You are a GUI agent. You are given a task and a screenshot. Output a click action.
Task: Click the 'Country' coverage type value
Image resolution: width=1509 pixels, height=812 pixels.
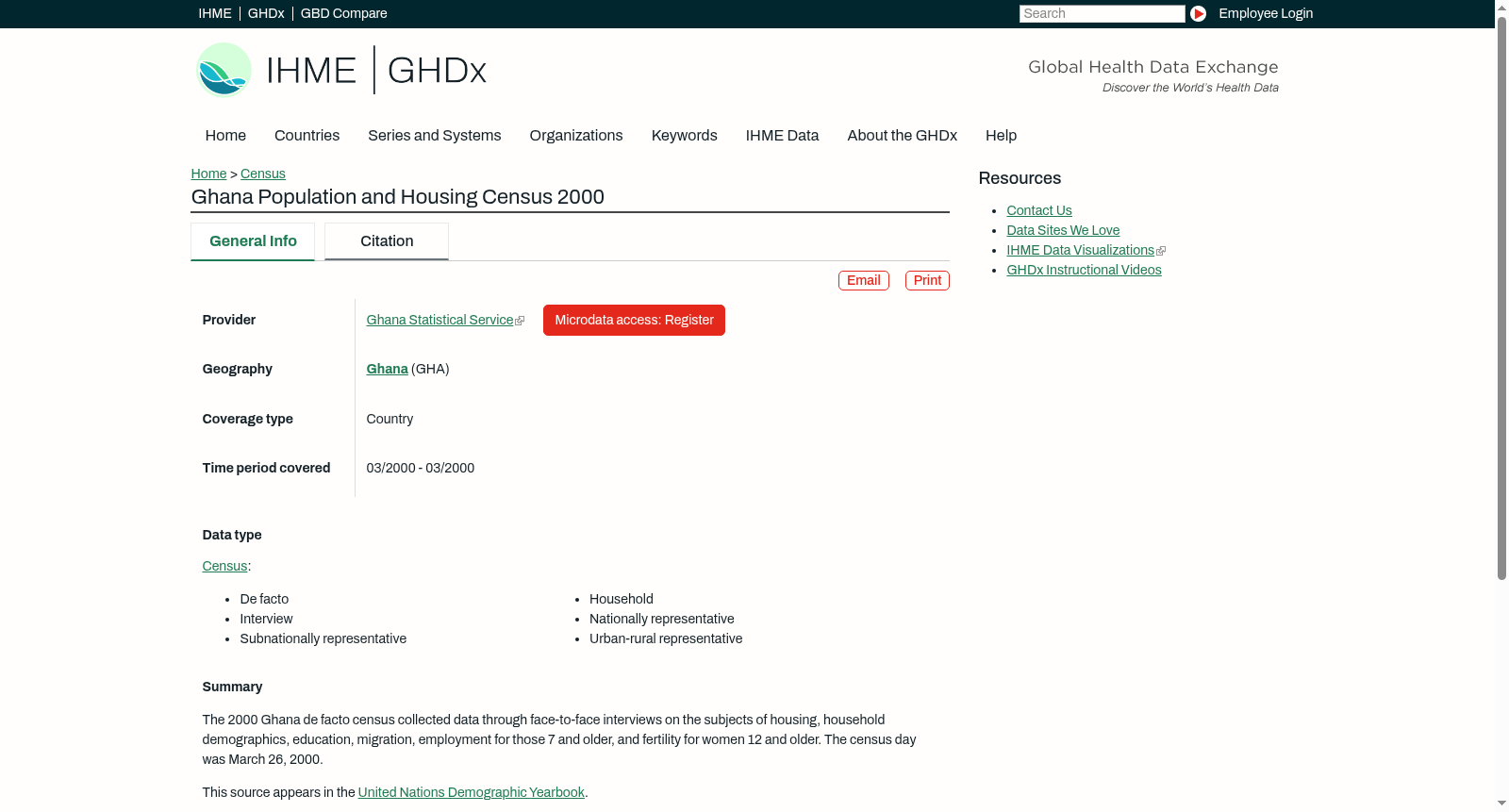tap(390, 419)
